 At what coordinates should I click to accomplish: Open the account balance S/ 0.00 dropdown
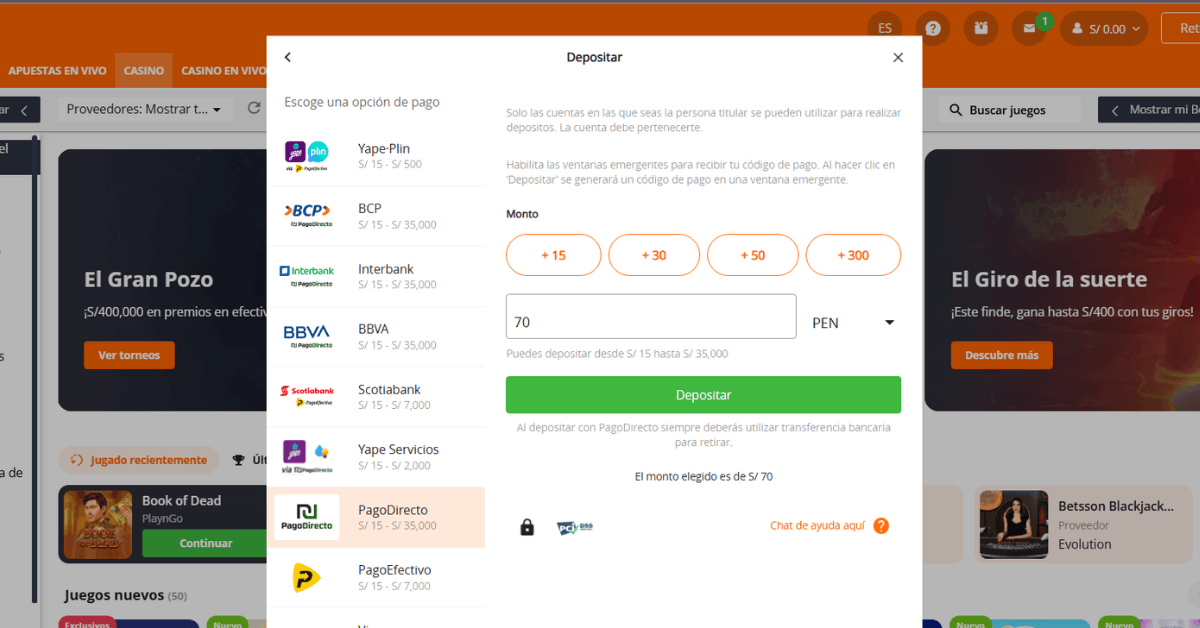[x=1105, y=29]
